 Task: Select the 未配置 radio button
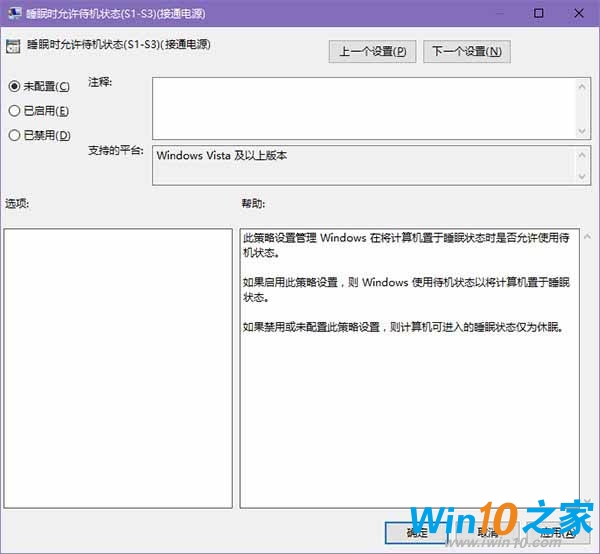click(15, 86)
